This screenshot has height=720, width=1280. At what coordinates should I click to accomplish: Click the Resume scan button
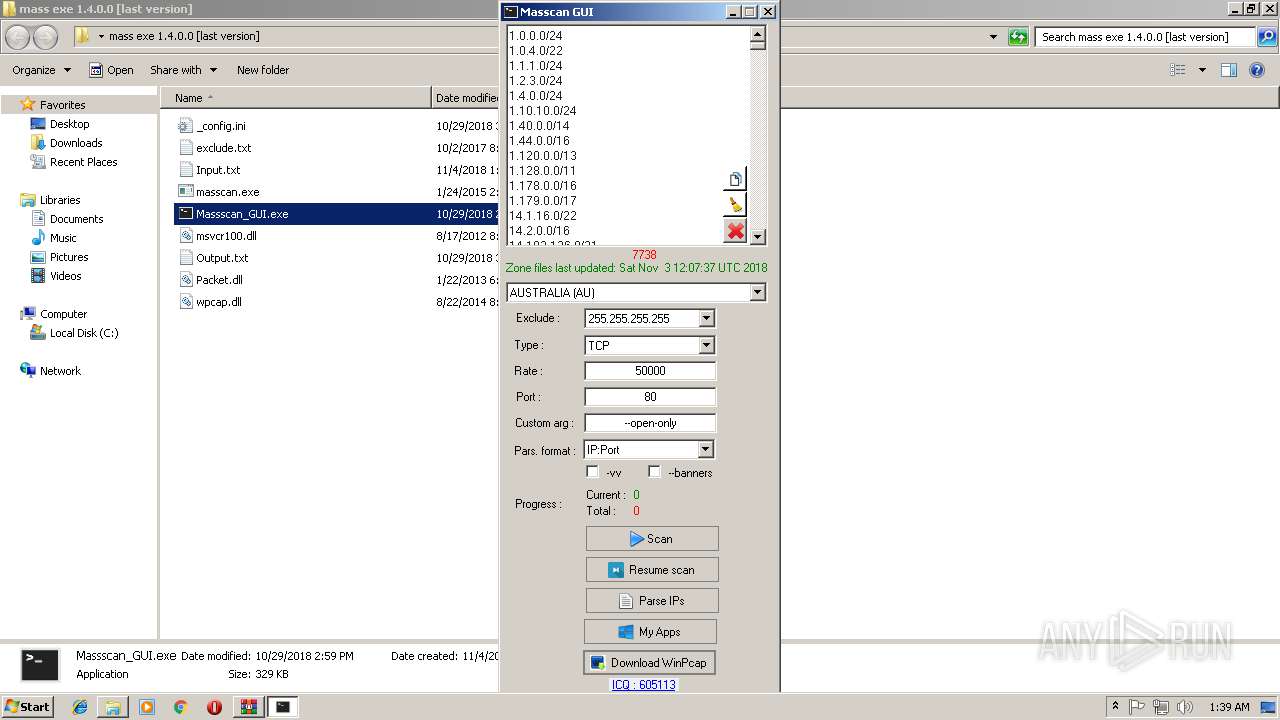(x=652, y=570)
